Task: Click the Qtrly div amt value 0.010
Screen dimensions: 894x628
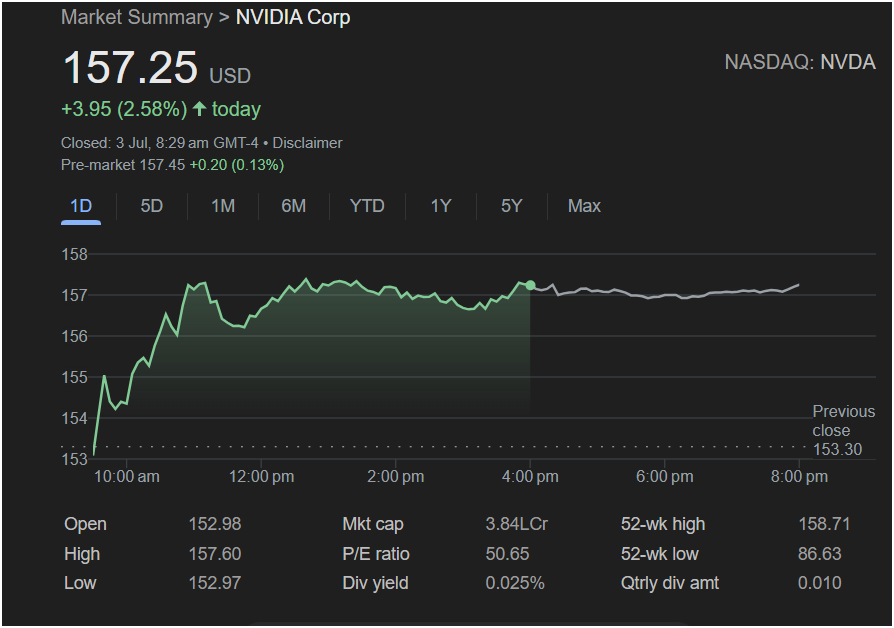Action: click(x=820, y=583)
